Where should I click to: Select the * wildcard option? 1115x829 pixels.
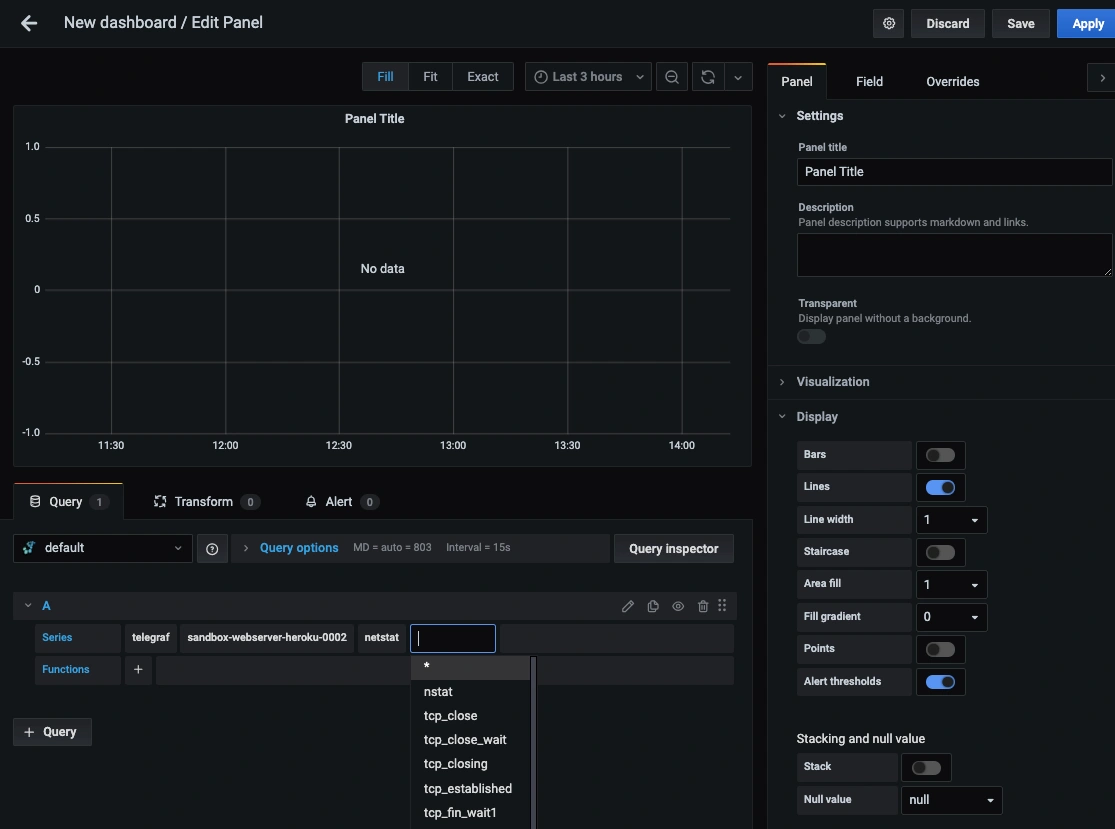point(470,668)
